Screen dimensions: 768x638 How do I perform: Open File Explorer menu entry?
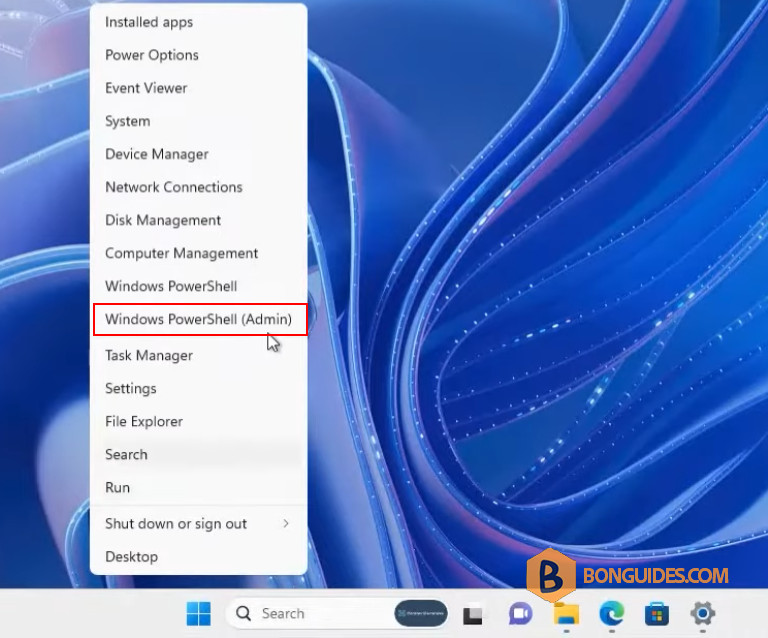pyautogui.click(x=198, y=422)
